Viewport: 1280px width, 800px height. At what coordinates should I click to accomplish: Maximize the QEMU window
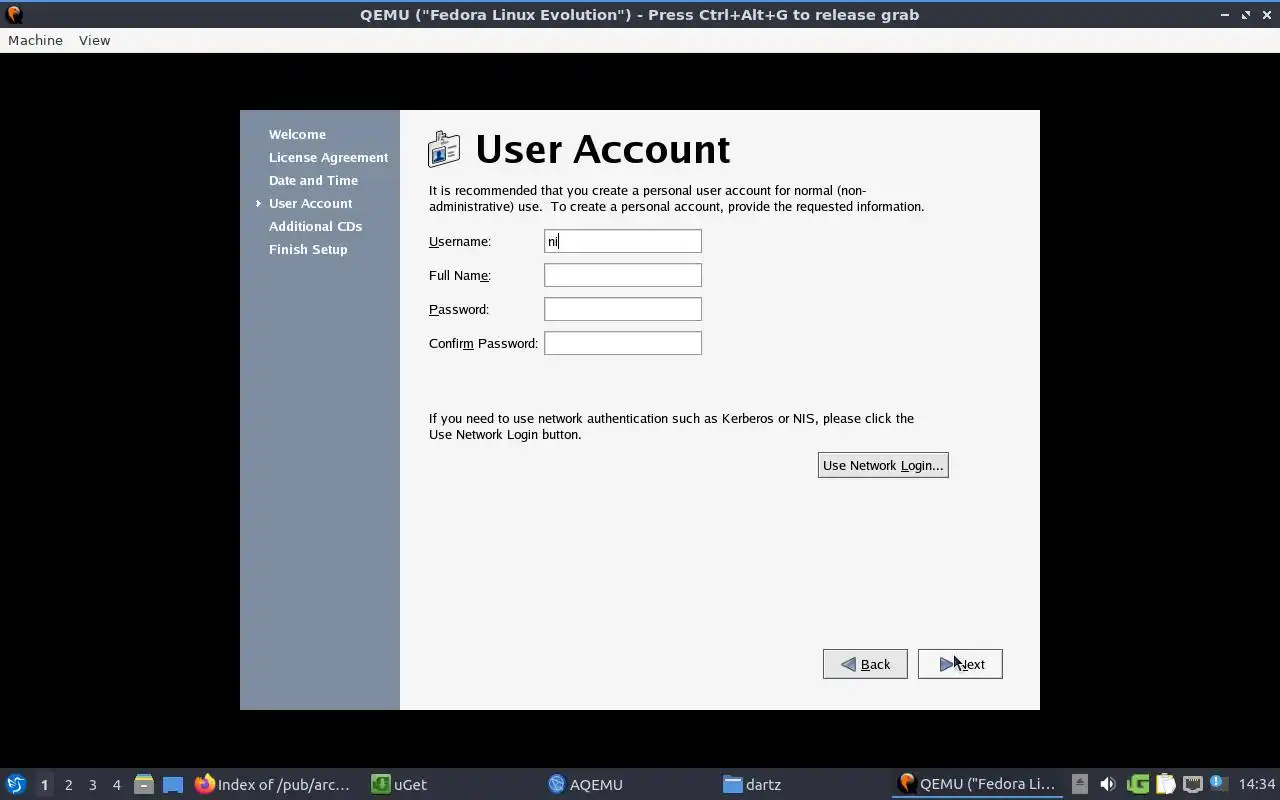(1246, 14)
